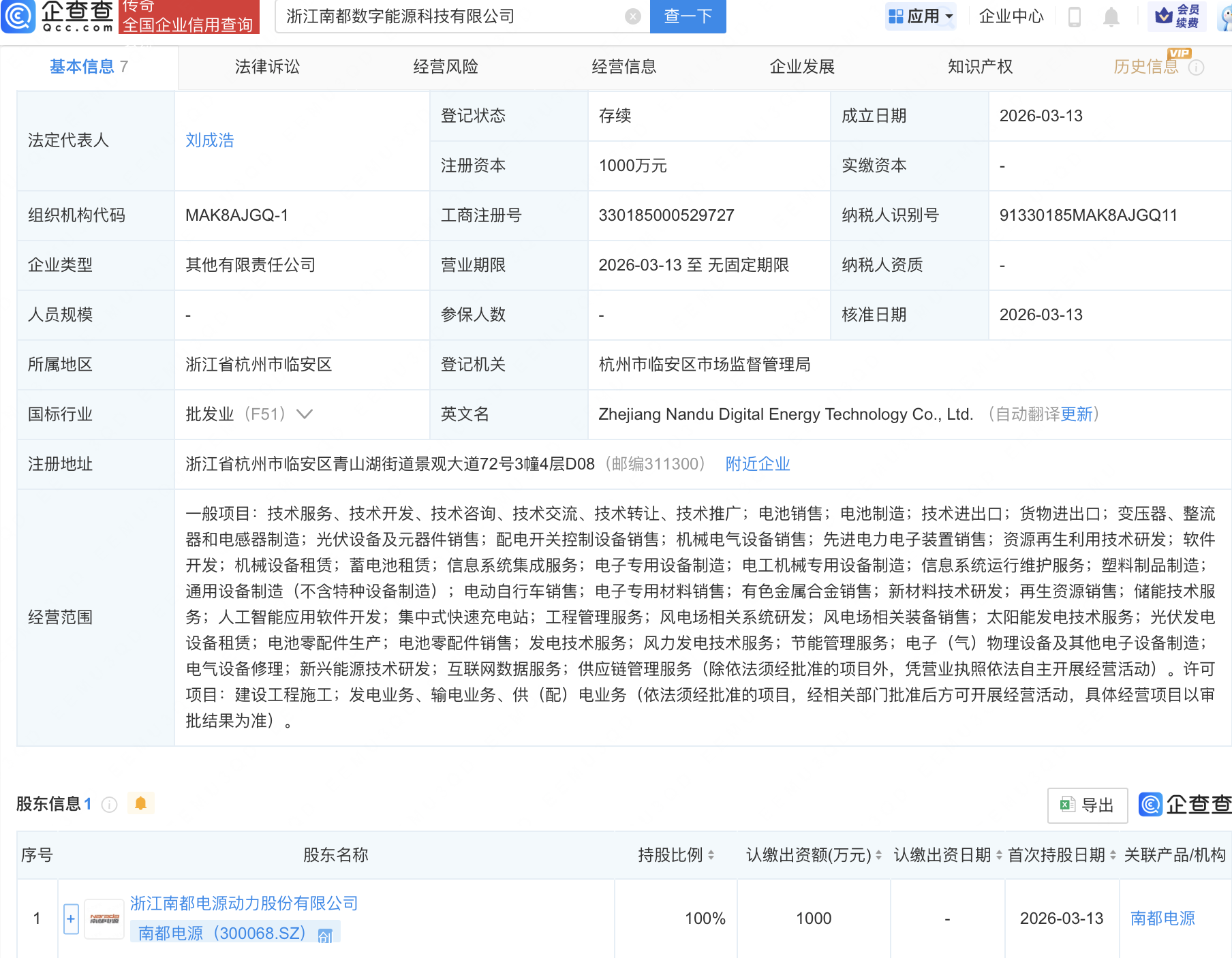Click the 查一下 search button
Image resolution: width=1232 pixels, height=958 pixels.
[x=688, y=16]
